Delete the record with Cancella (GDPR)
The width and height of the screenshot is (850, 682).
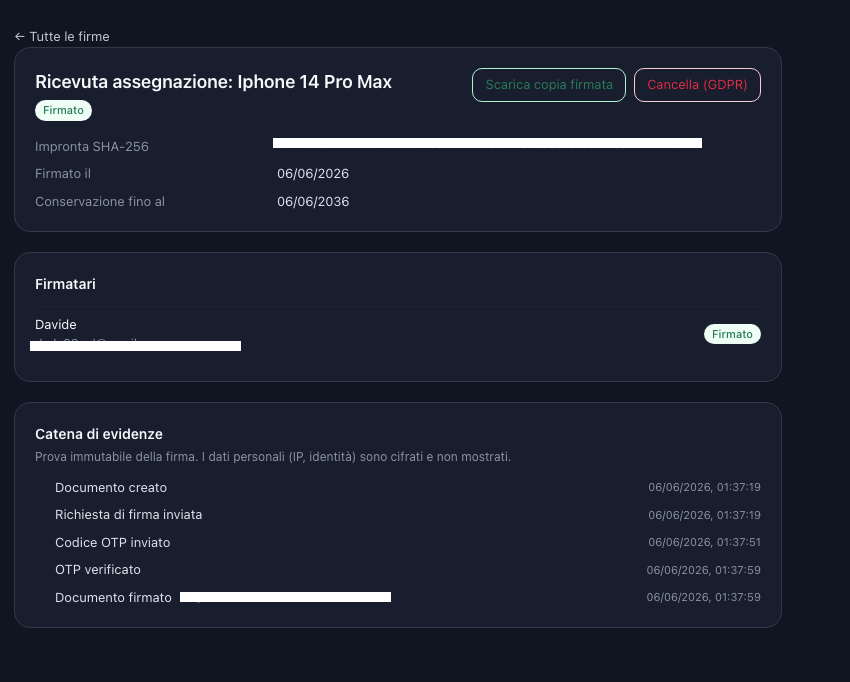(697, 85)
